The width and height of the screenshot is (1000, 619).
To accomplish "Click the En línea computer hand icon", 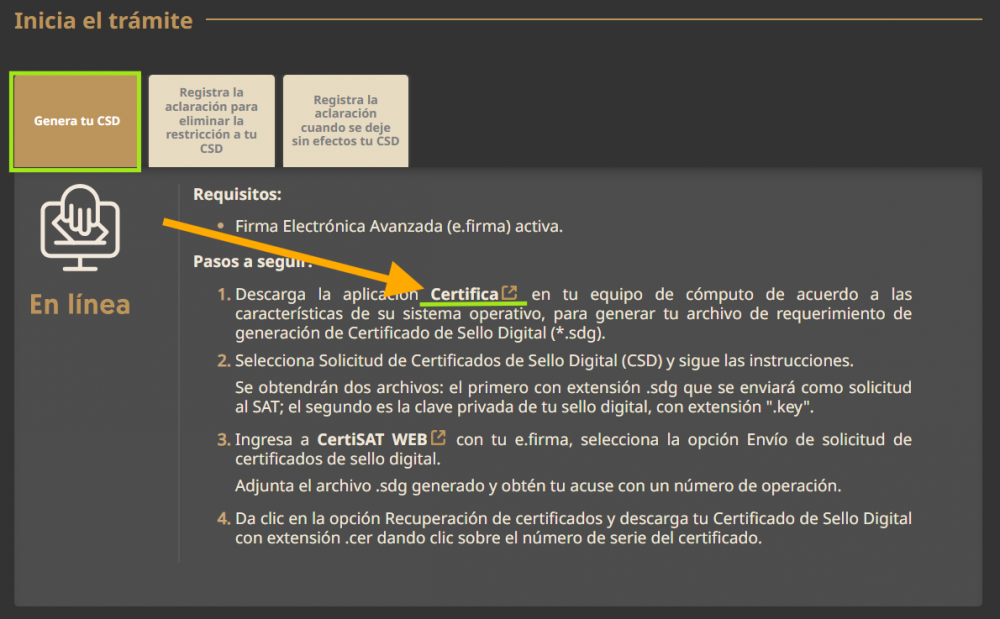I will (x=80, y=228).
